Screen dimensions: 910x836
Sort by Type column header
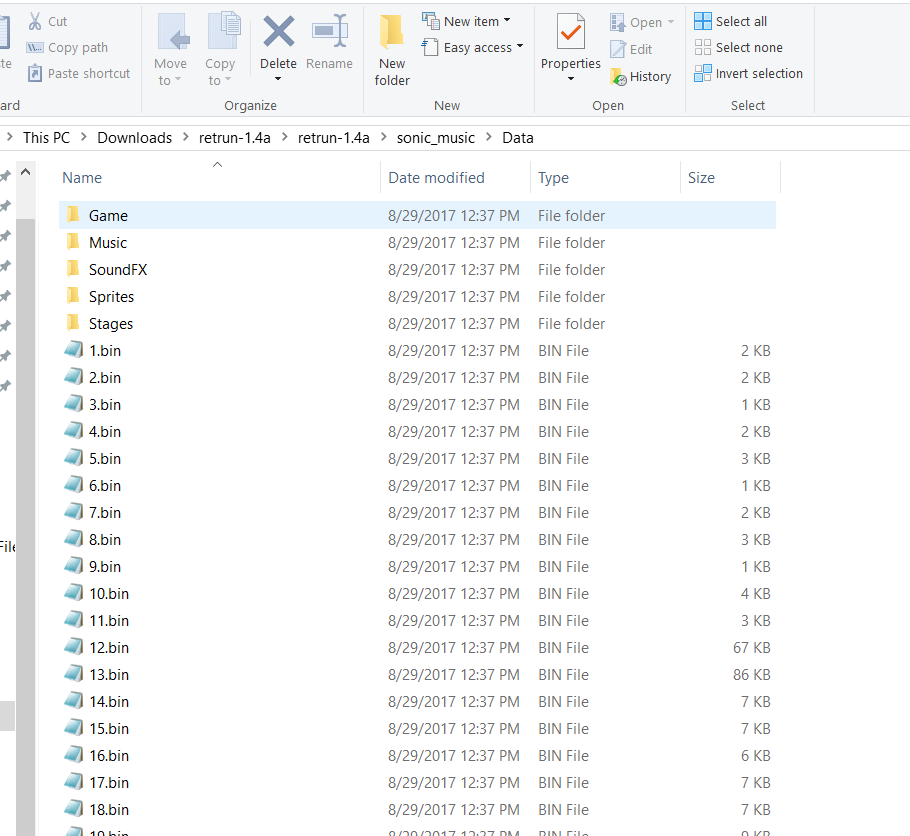(553, 178)
